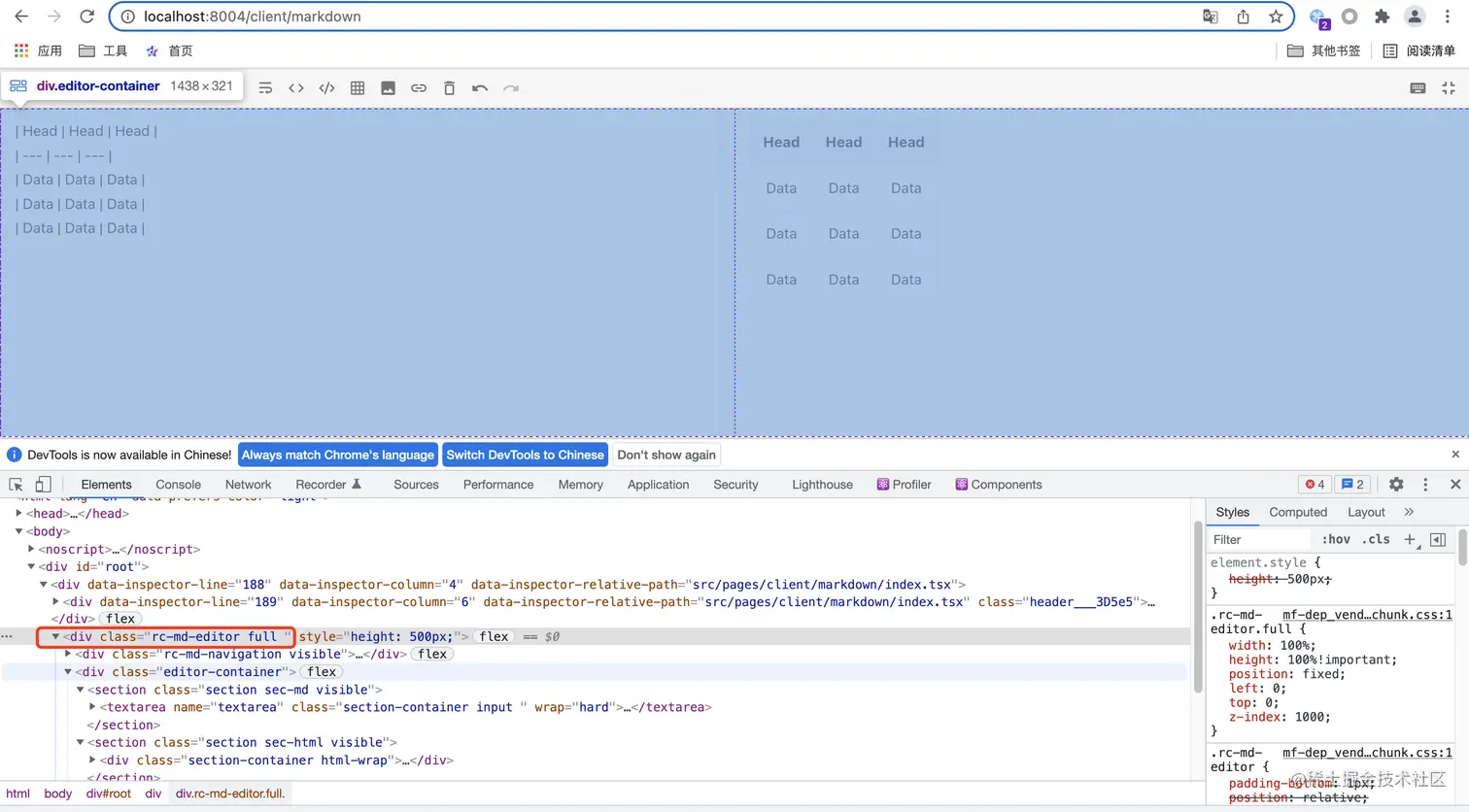
Task: Collapse the editor-container div node
Action: [x=68, y=672]
